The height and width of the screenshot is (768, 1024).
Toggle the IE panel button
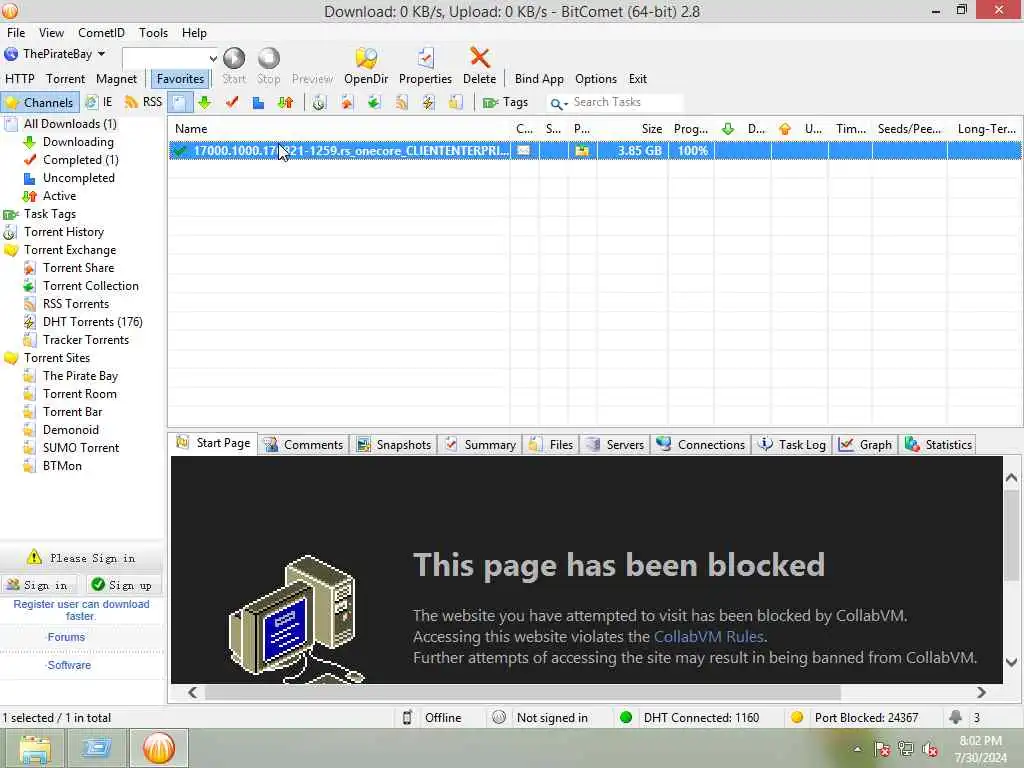(99, 102)
